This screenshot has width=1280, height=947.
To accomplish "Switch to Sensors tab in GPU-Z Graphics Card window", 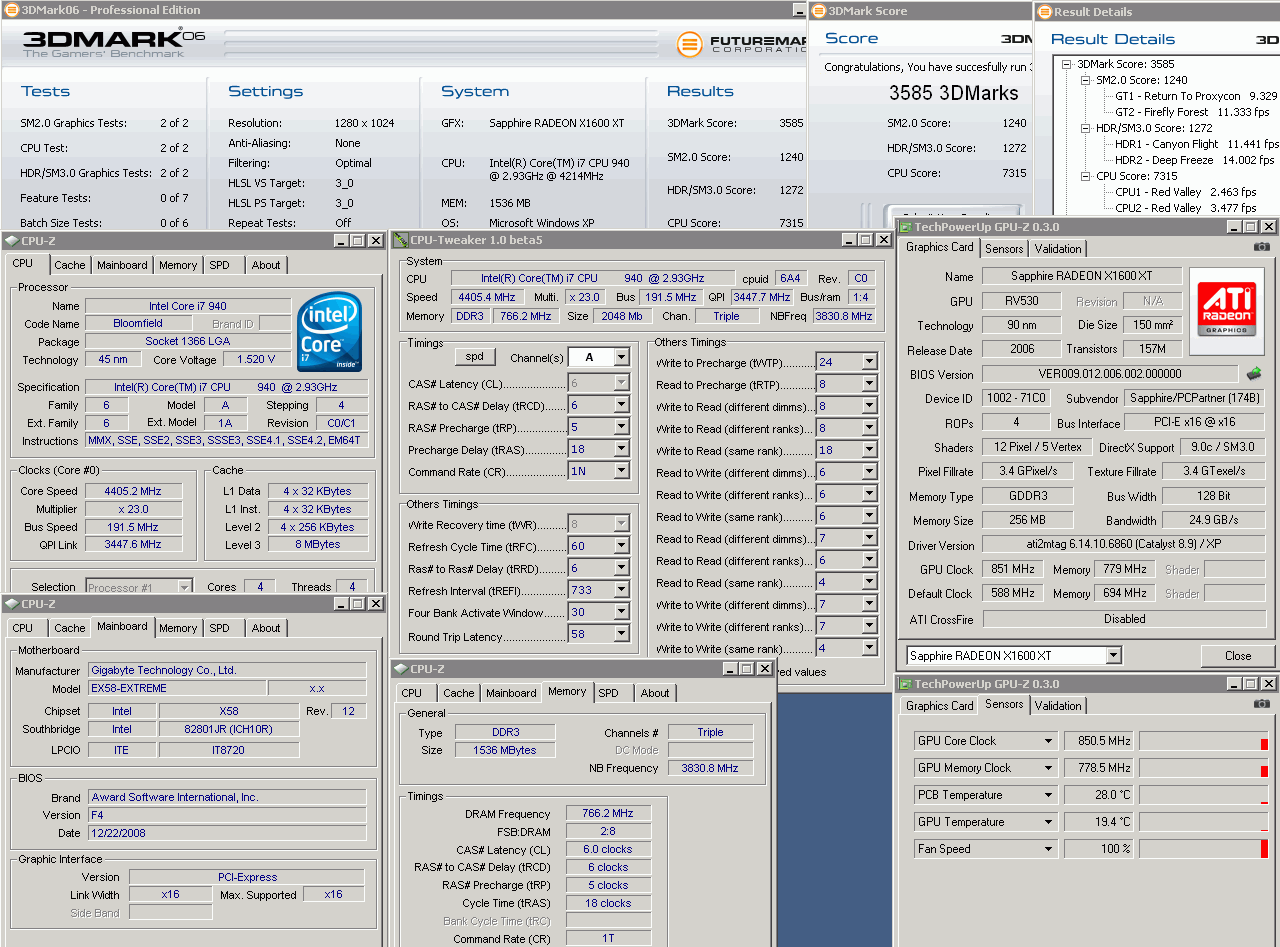I will coord(1004,249).
